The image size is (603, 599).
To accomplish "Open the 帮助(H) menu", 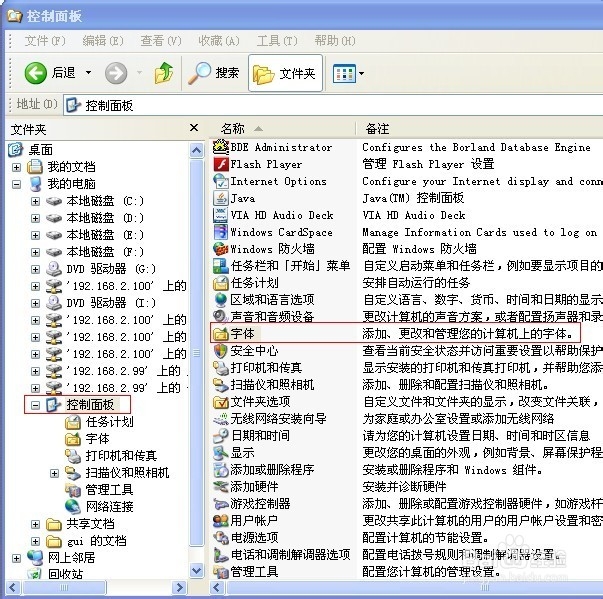I will click(335, 40).
